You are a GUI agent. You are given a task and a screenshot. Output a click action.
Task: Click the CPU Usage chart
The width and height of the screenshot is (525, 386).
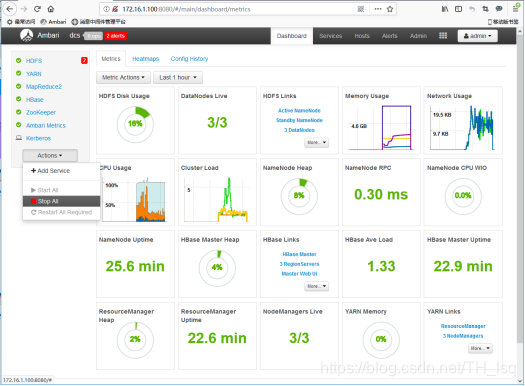coord(134,199)
